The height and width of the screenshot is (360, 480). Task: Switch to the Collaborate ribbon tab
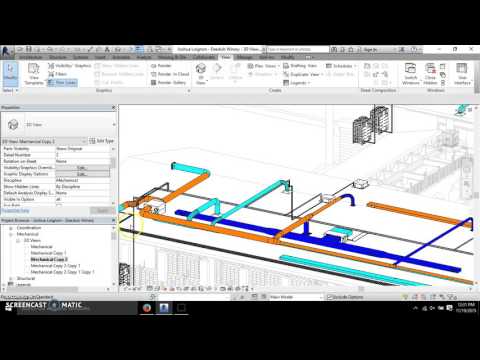pyautogui.click(x=204, y=57)
